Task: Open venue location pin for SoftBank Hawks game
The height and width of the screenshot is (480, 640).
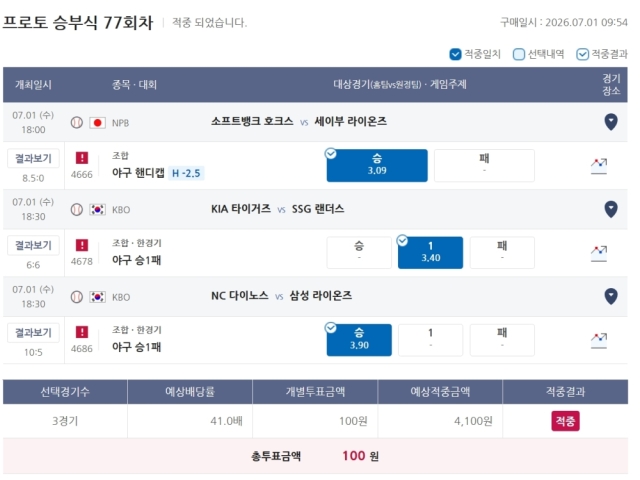Action: point(611,122)
